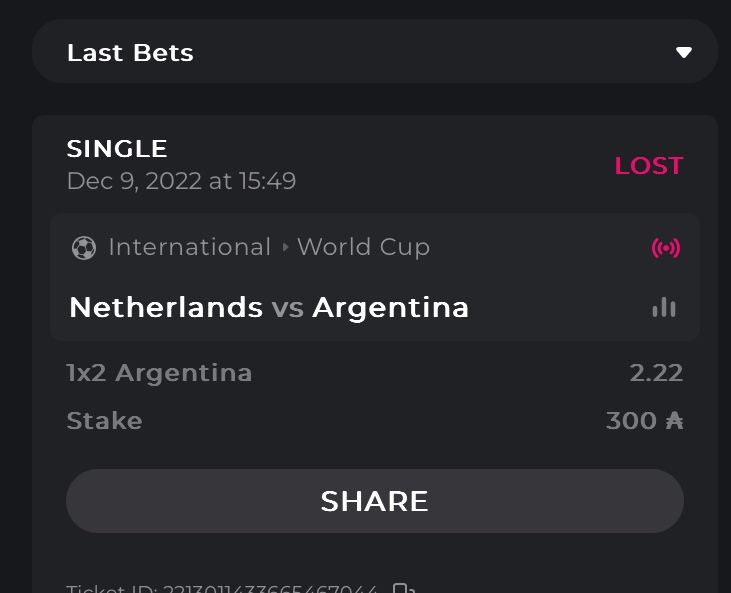Open the World Cup tournament link
This screenshot has height=593, width=731.
(363, 247)
